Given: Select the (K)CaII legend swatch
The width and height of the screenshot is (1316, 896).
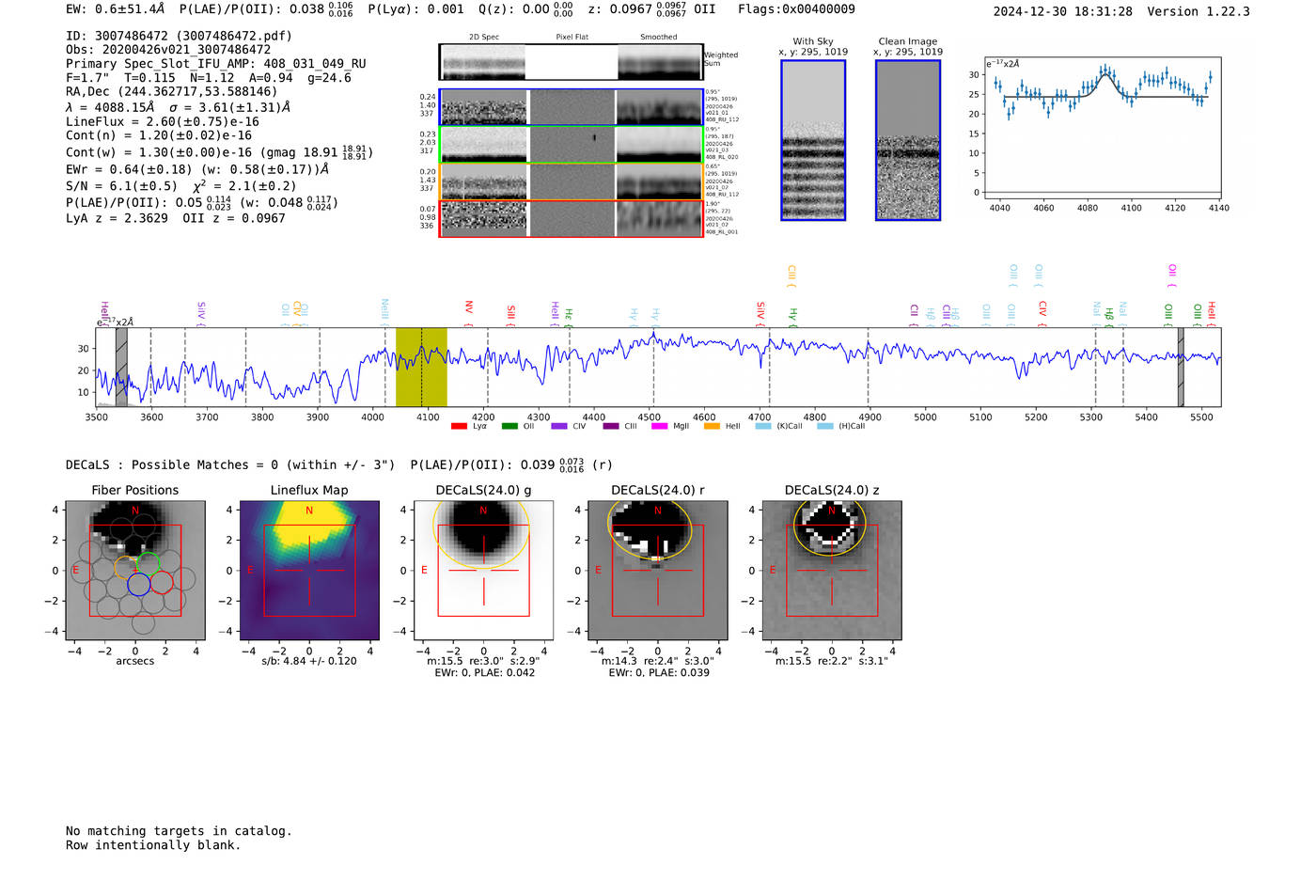Looking at the screenshot, I should (x=763, y=426).
